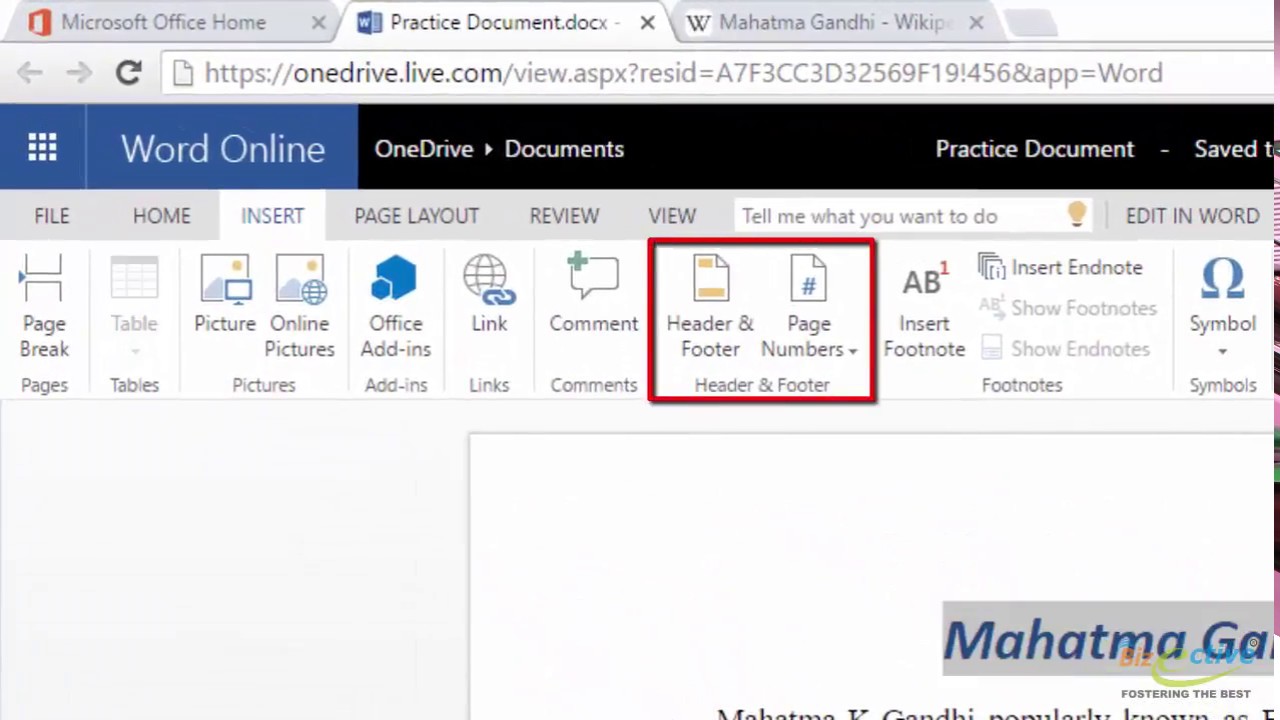This screenshot has width=1280, height=720.
Task: Click Insert Endnote
Action: tap(1060, 267)
